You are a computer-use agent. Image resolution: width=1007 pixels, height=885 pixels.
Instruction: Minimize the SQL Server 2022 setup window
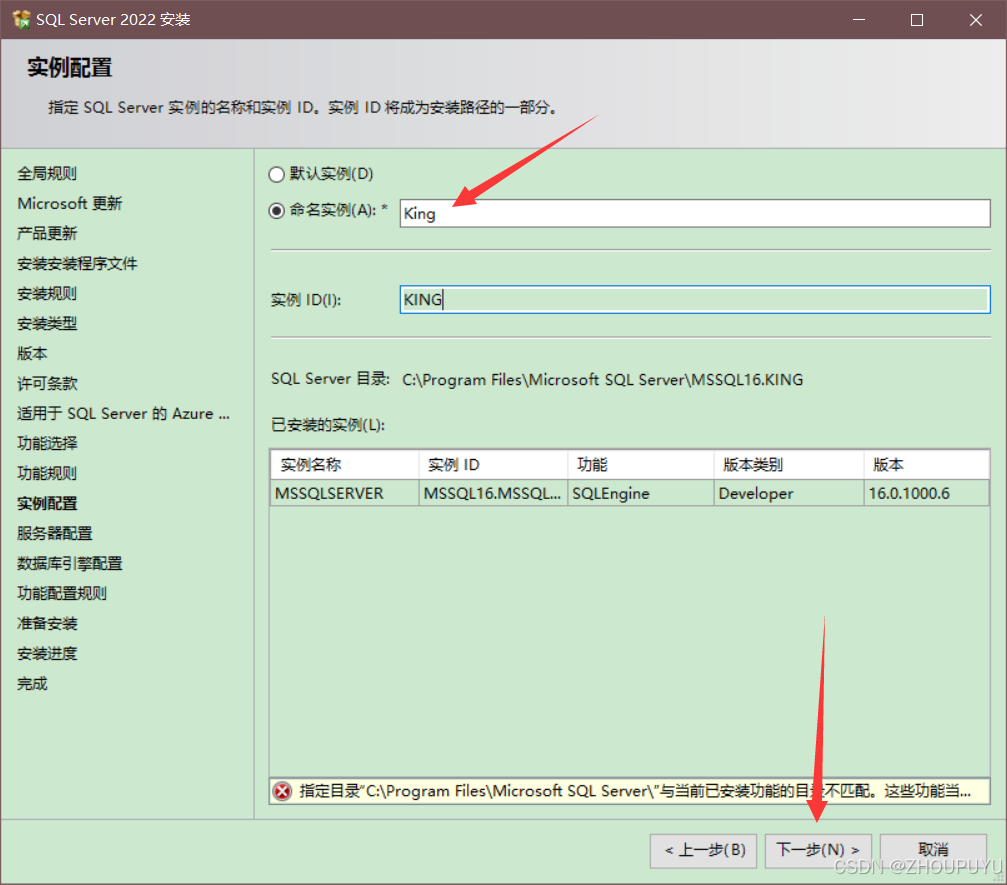(x=859, y=20)
